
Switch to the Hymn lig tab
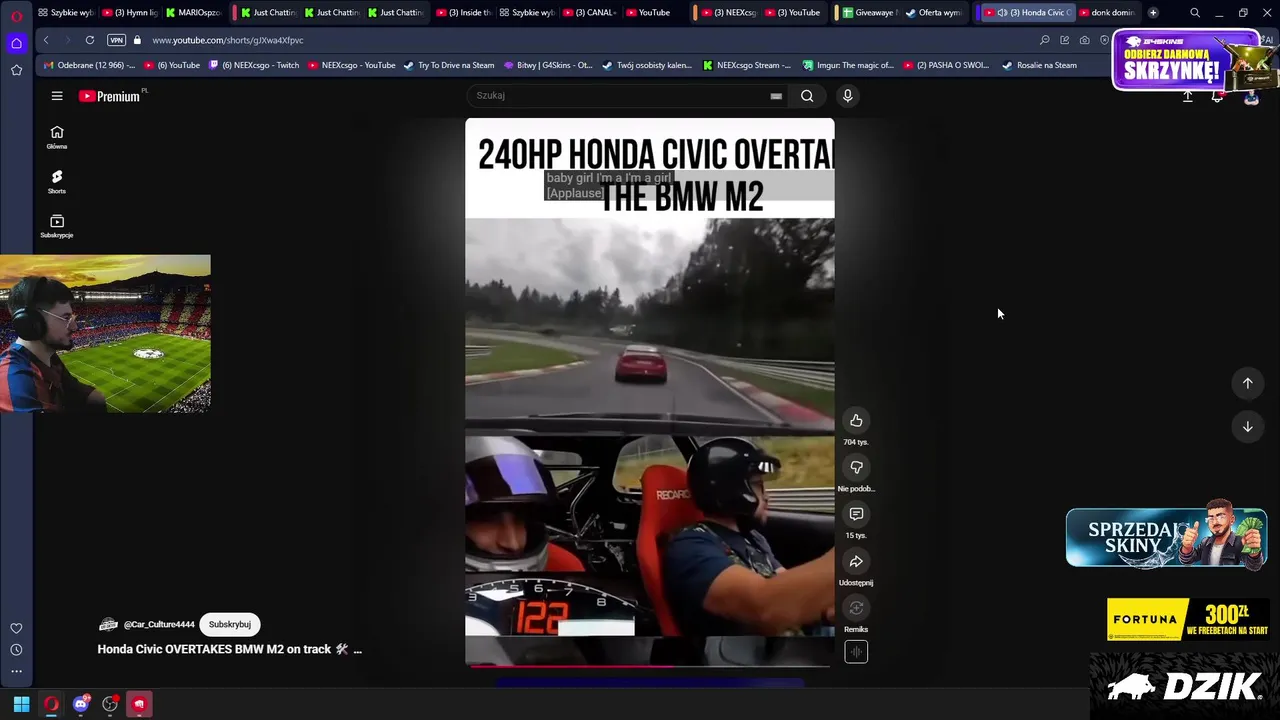131,13
